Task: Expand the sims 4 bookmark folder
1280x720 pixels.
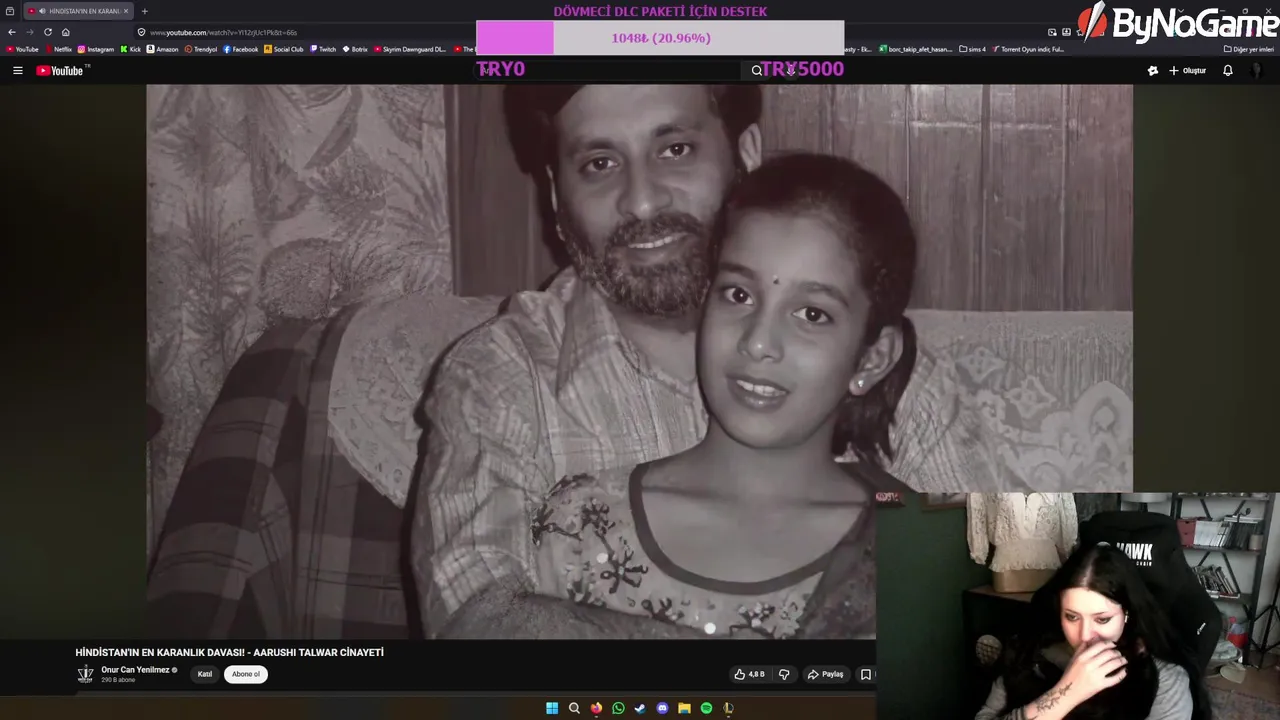Action: pyautogui.click(x=972, y=49)
